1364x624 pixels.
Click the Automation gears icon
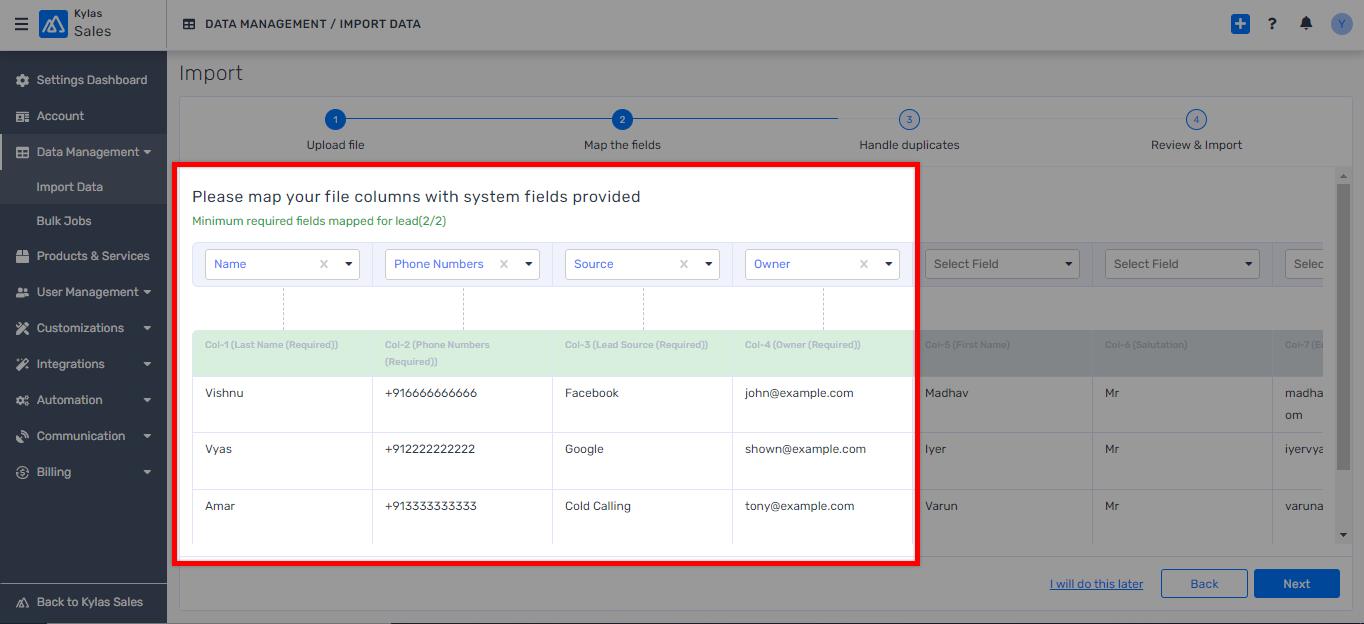point(22,400)
